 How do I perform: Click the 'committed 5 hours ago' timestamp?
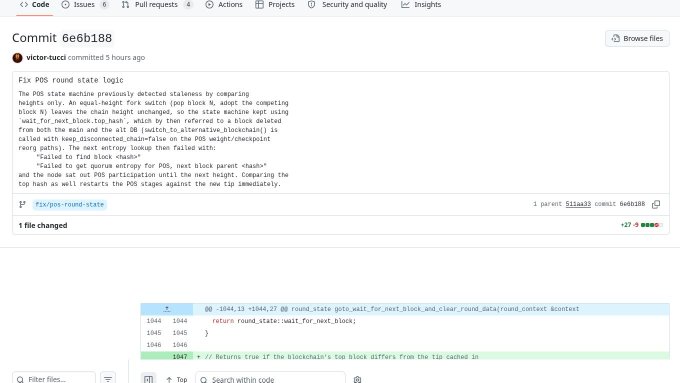(106, 57)
